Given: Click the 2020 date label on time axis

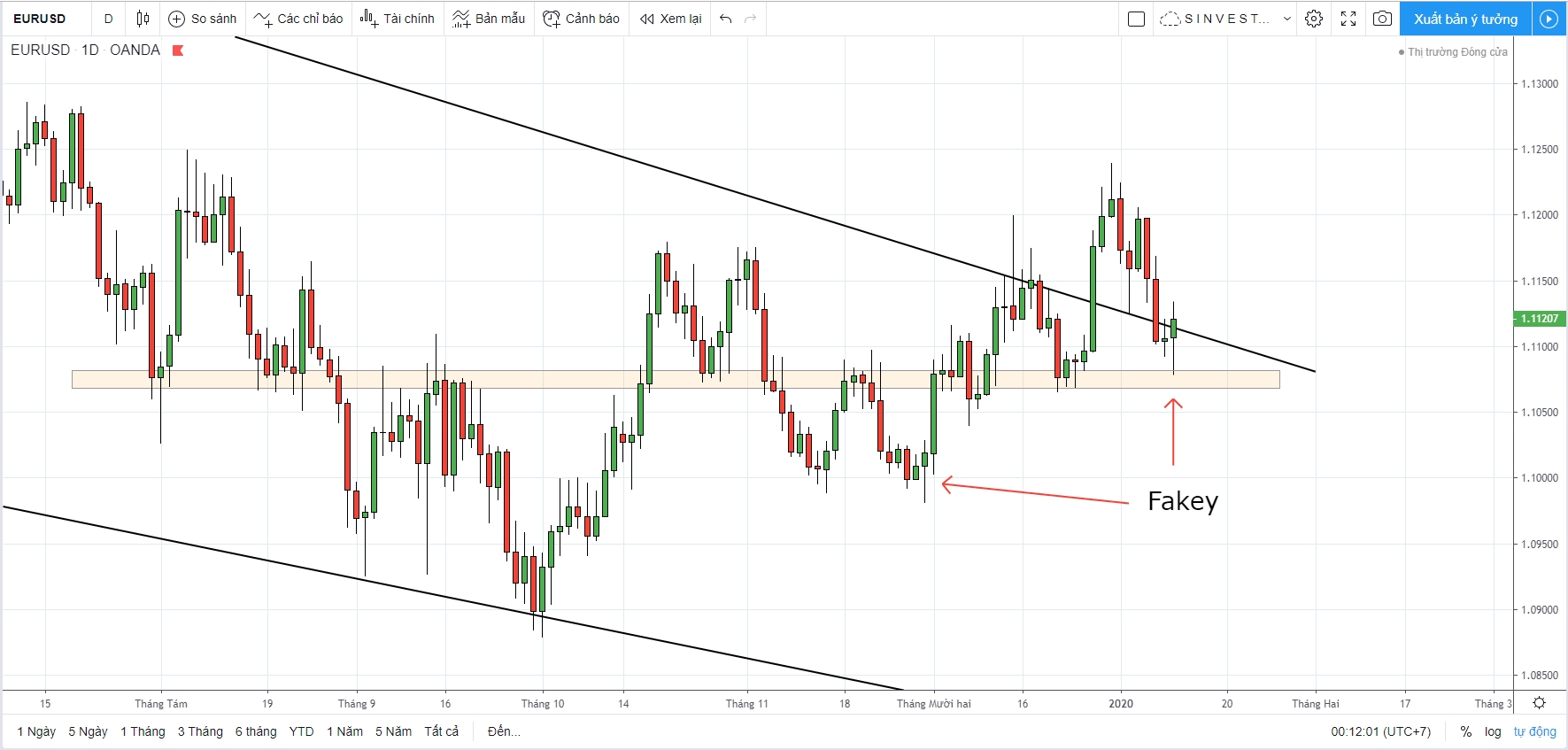Looking at the screenshot, I should pos(1121,704).
